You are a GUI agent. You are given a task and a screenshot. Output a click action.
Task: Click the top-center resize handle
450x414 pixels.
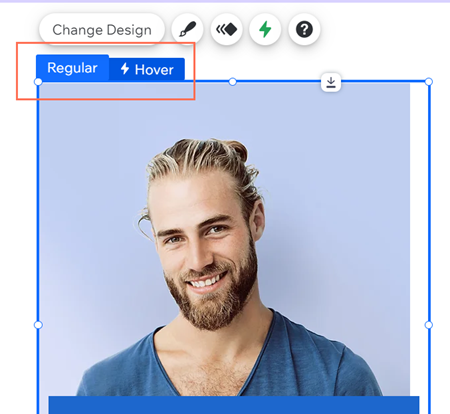tap(233, 82)
